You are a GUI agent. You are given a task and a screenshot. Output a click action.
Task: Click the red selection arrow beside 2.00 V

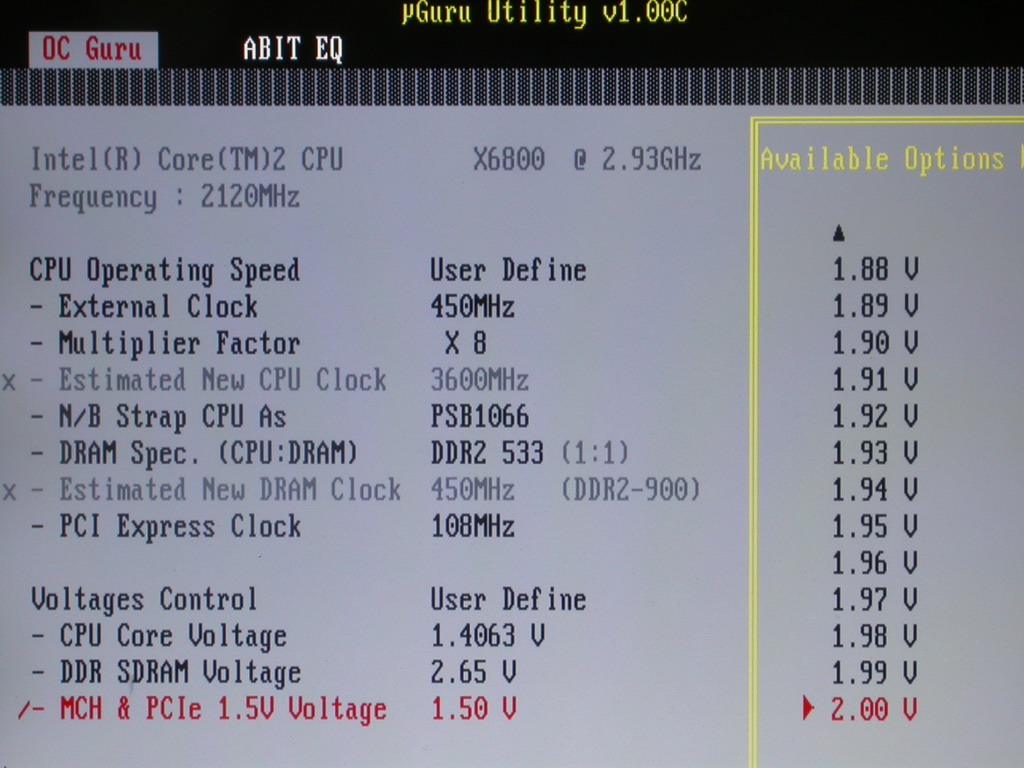pyautogui.click(x=808, y=708)
